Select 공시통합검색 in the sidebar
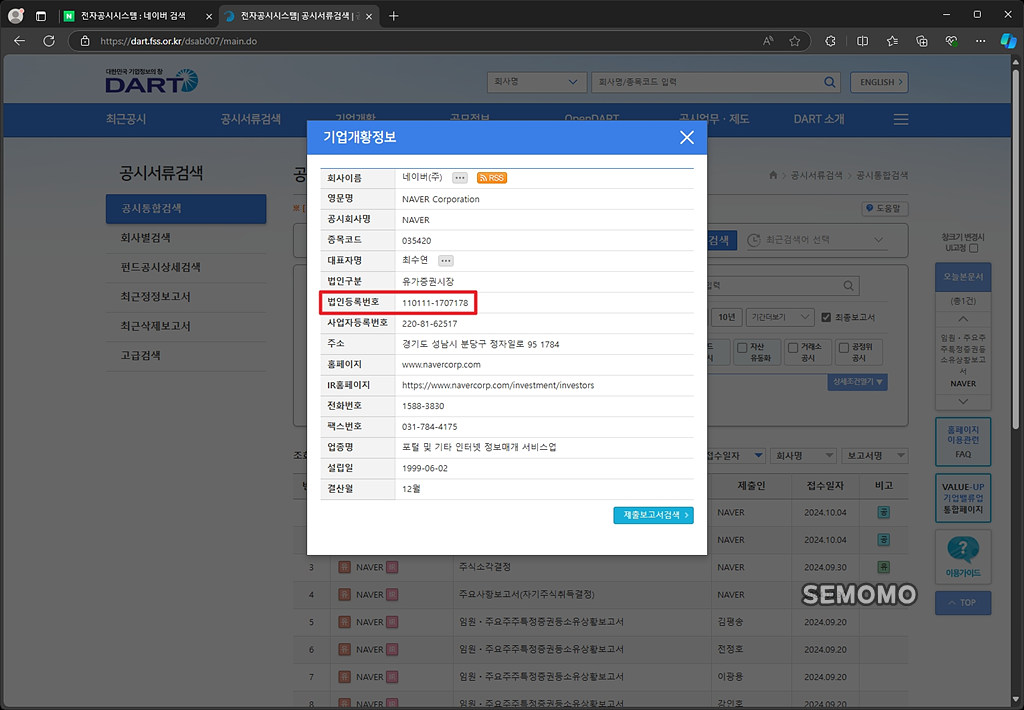The height and width of the screenshot is (710, 1024). click(x=186, y=208)
